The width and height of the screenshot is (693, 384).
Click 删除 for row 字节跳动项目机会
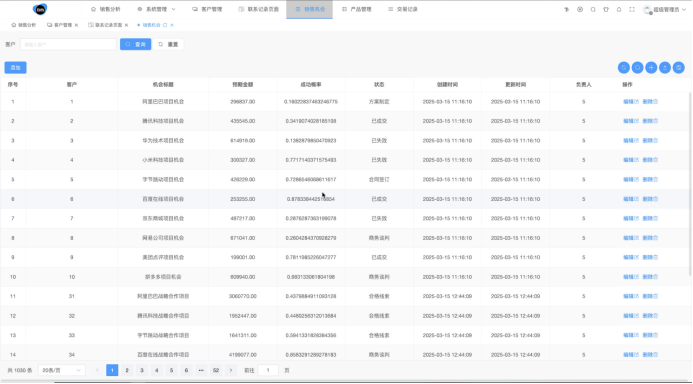click(650, 179)
